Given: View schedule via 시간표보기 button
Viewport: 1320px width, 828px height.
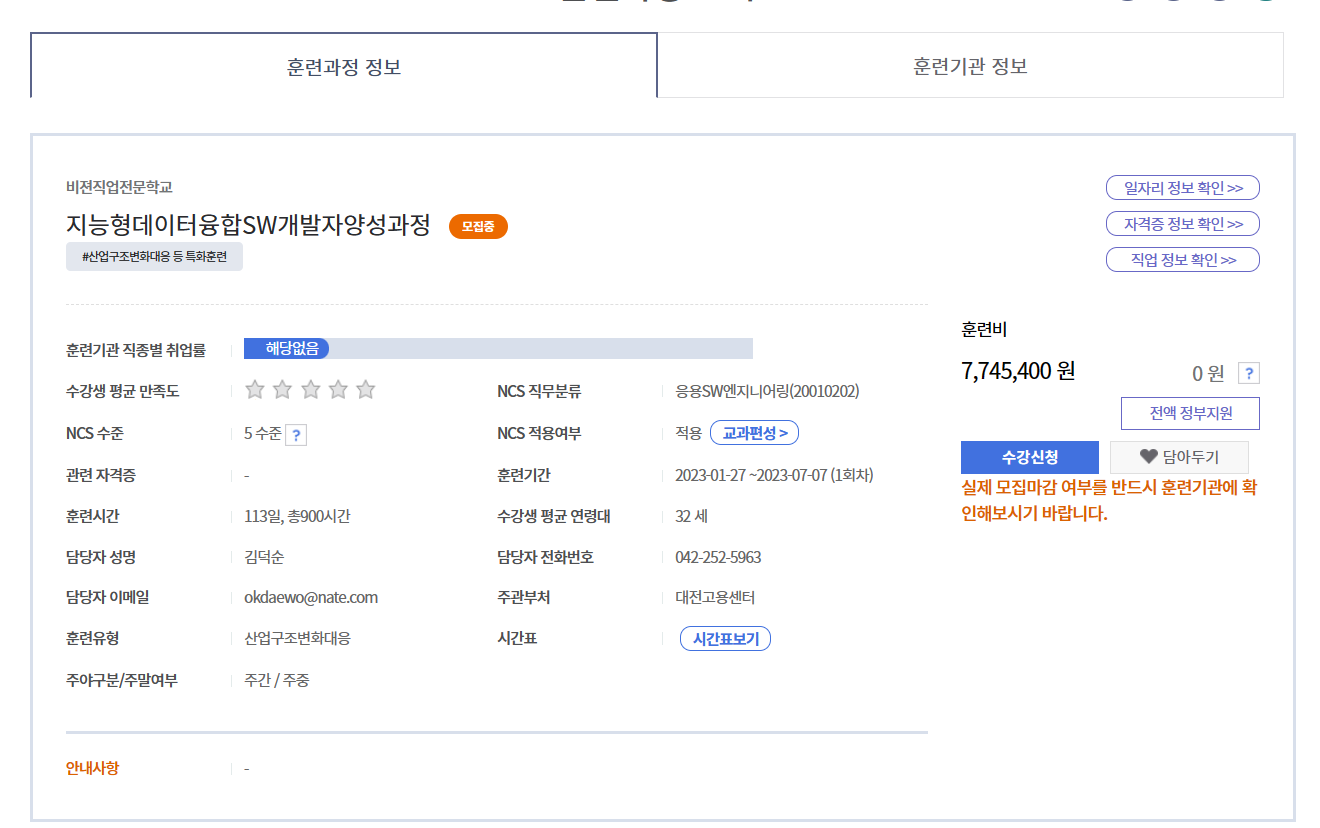Looking at the screenshot, I should 725,639.
